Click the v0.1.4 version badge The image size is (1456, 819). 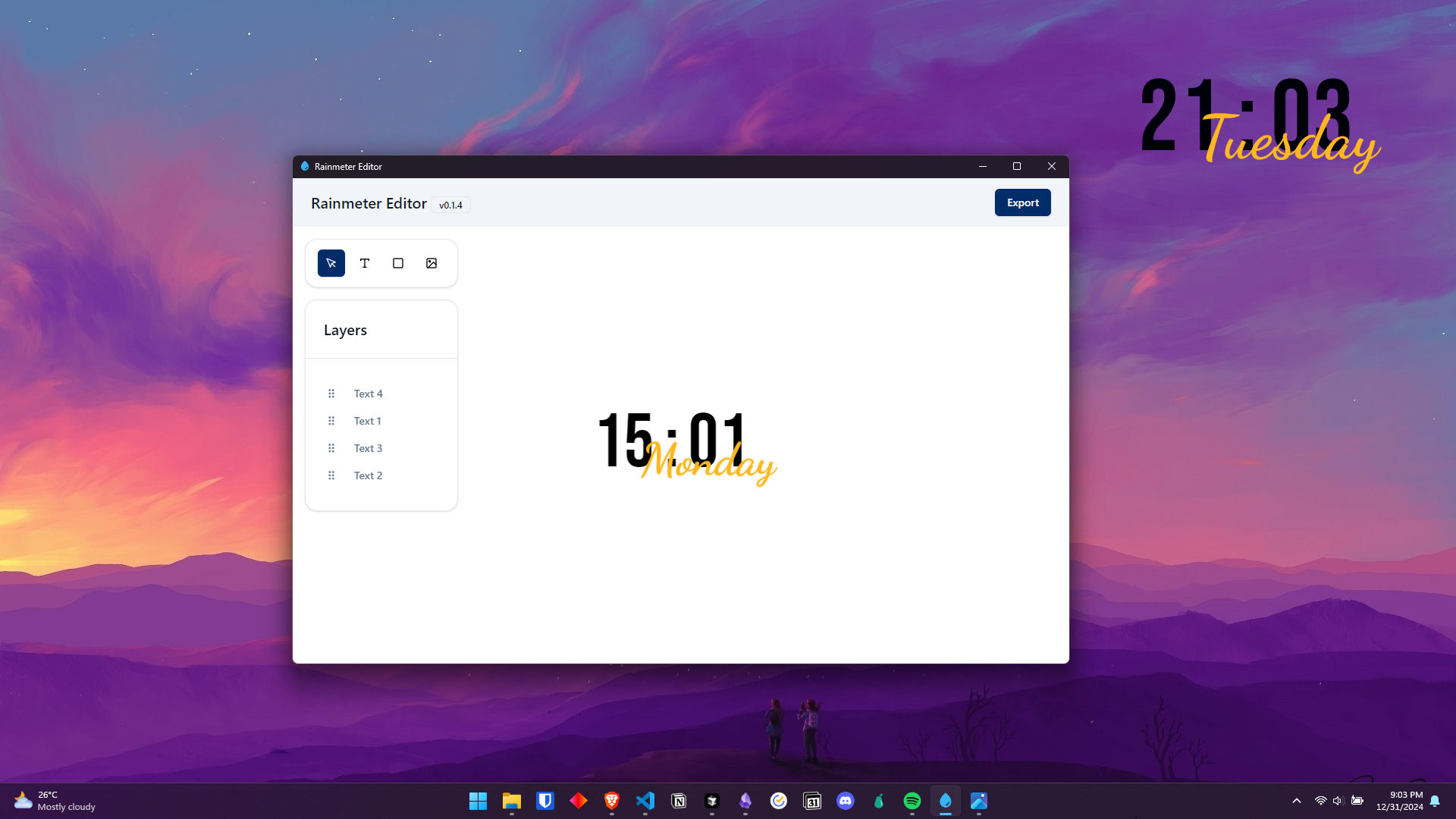click(x=450, y=205)
